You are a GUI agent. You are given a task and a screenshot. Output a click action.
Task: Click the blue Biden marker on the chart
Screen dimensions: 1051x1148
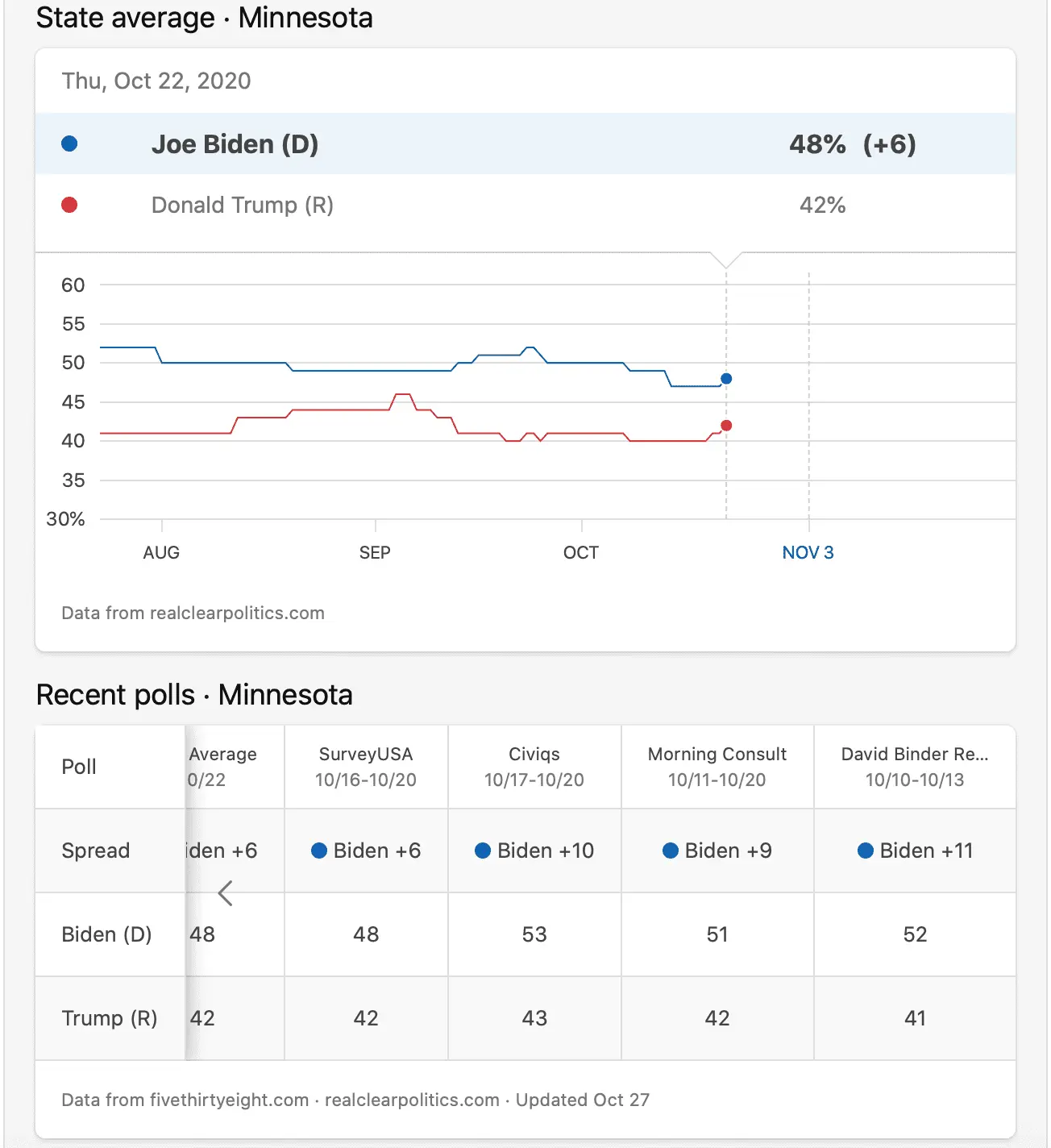click(726, 379)
